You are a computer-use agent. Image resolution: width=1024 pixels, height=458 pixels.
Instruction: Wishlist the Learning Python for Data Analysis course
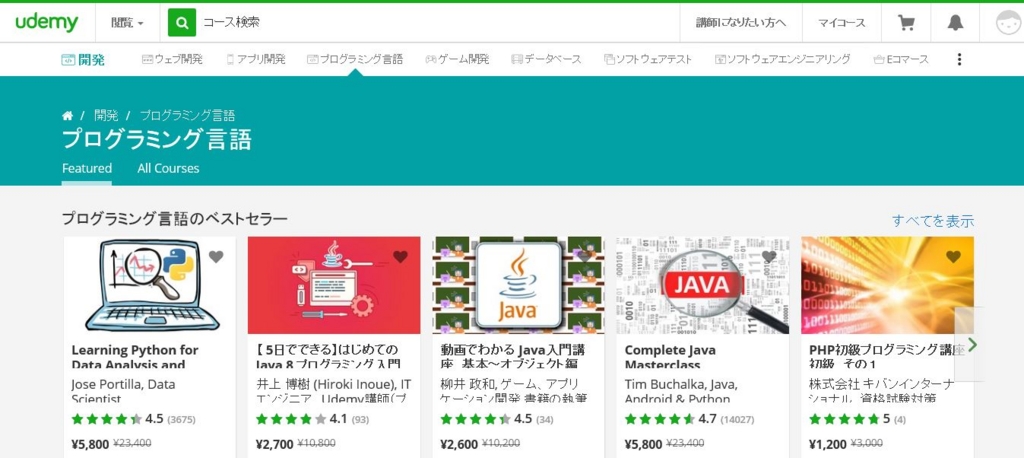[x=216, y=257]
